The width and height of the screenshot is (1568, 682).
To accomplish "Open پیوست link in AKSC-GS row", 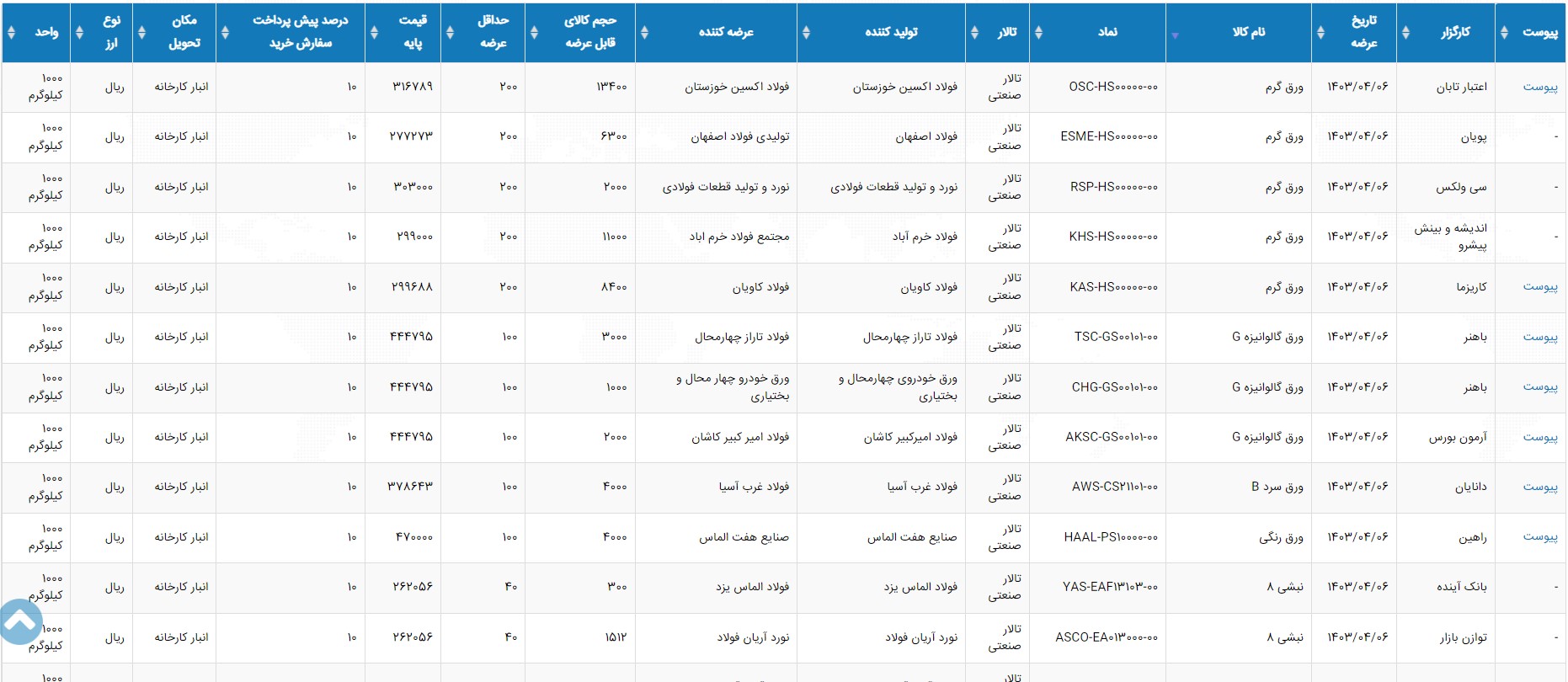I will pos(1539,437).
